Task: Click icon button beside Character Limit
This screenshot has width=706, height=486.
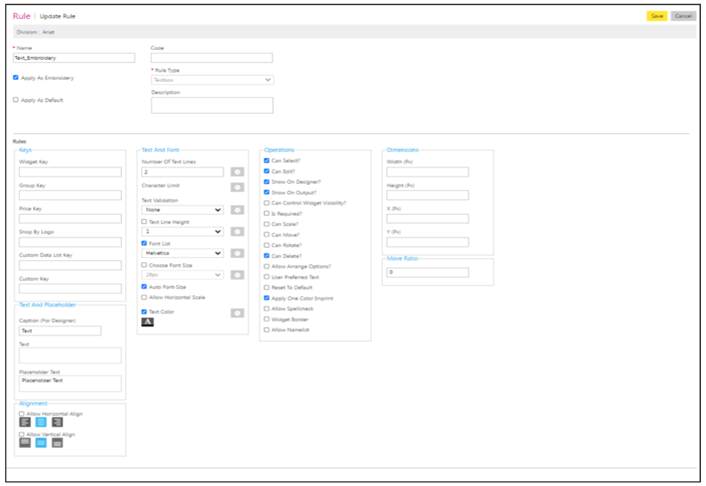Action: tap(237, 188)
